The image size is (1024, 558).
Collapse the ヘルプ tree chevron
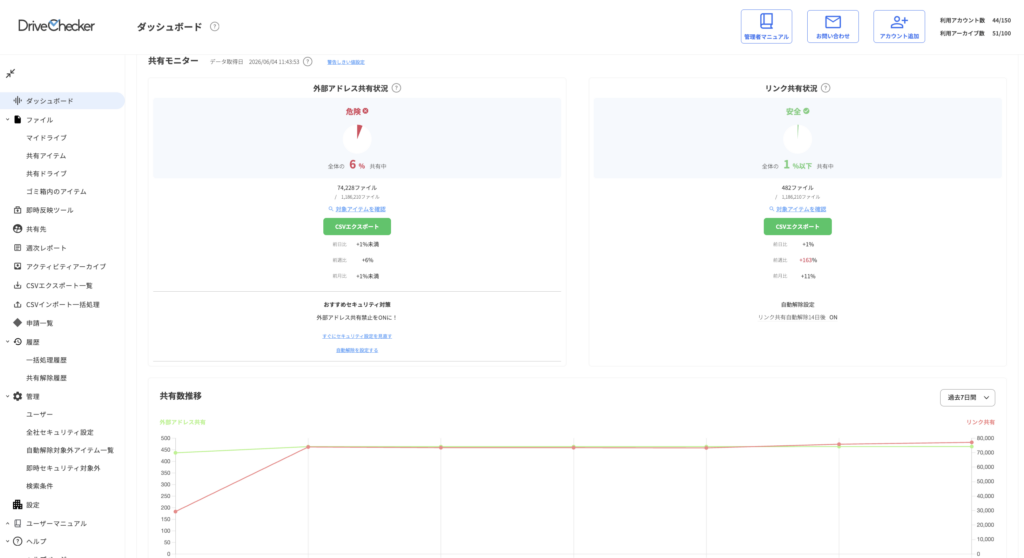pos(7,541)
